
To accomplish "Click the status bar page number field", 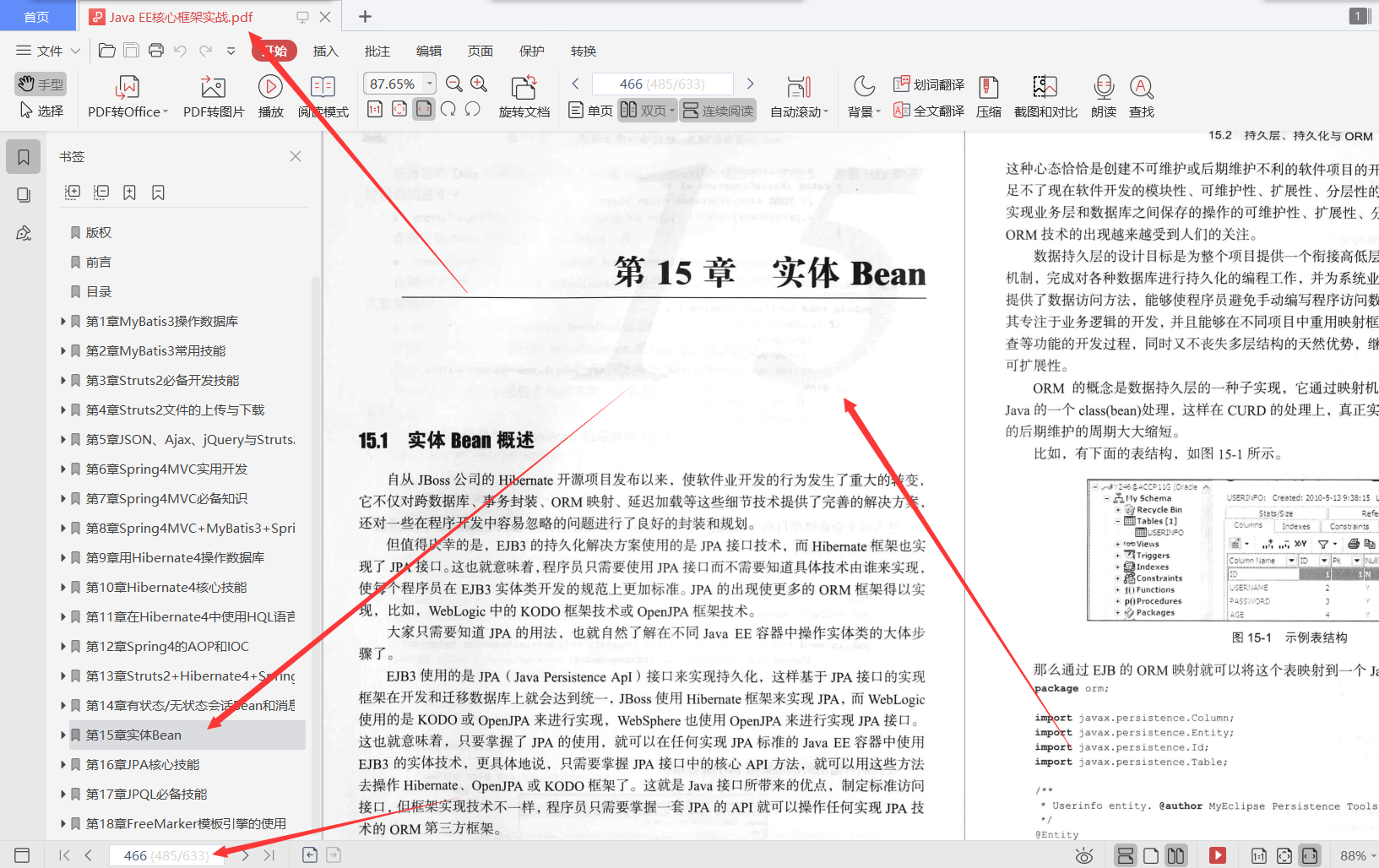I will coord(167,855).
